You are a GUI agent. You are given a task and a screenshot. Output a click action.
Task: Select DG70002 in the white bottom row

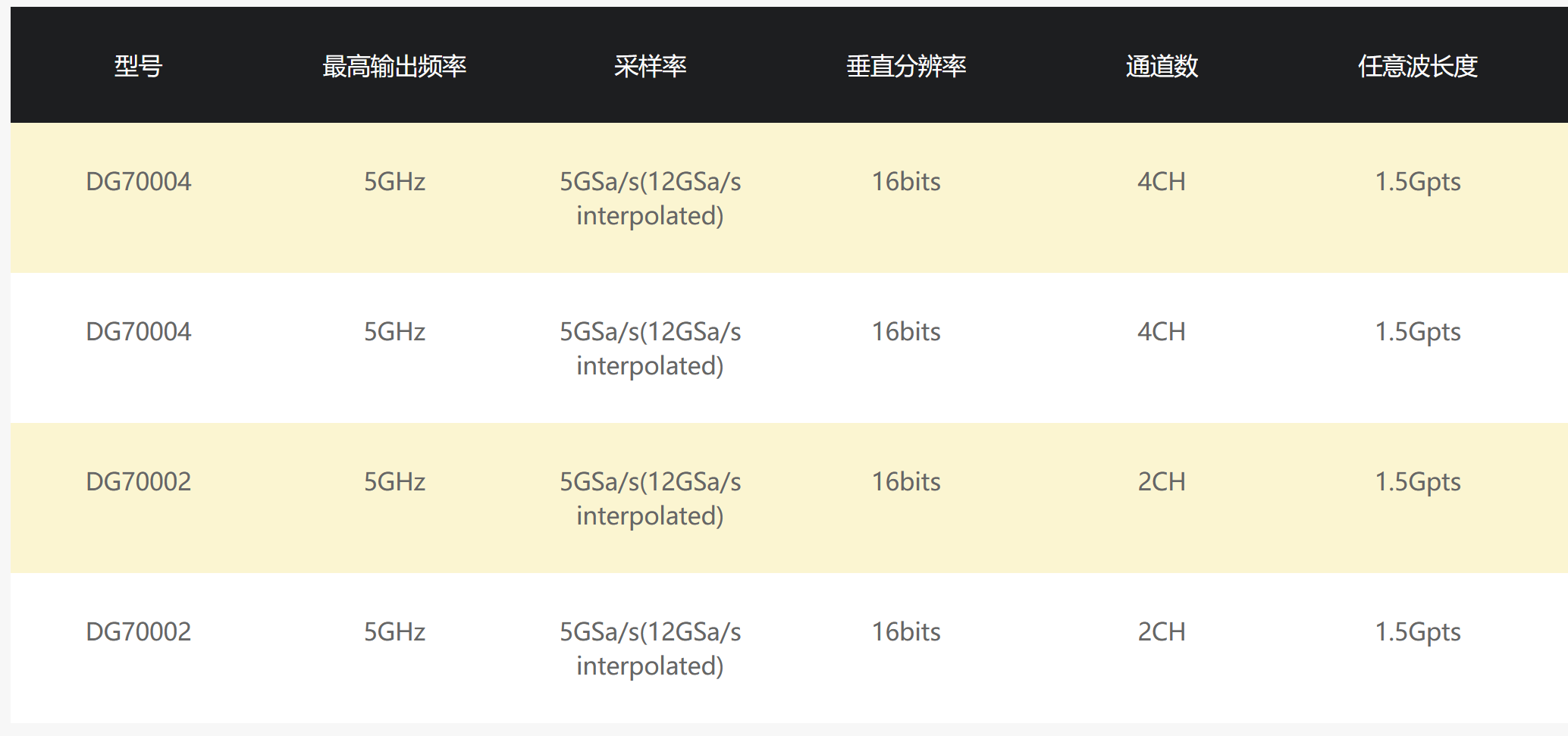[x=139, y=632]
